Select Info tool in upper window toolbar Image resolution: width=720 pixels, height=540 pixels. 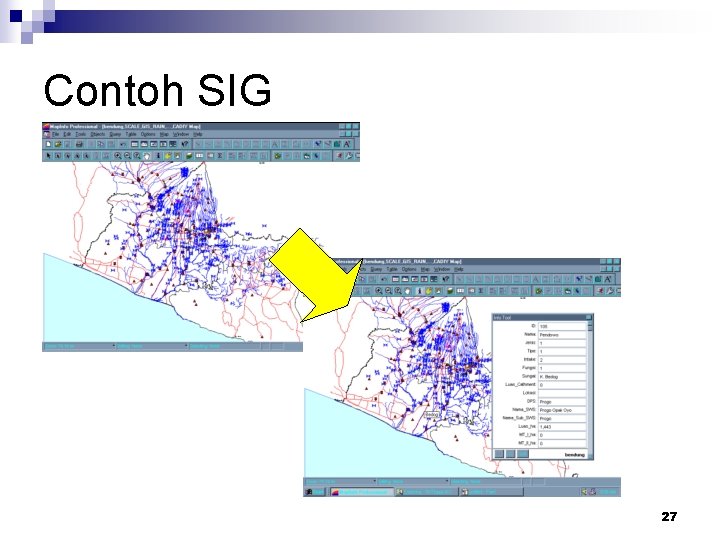click(x=158, y=156)
